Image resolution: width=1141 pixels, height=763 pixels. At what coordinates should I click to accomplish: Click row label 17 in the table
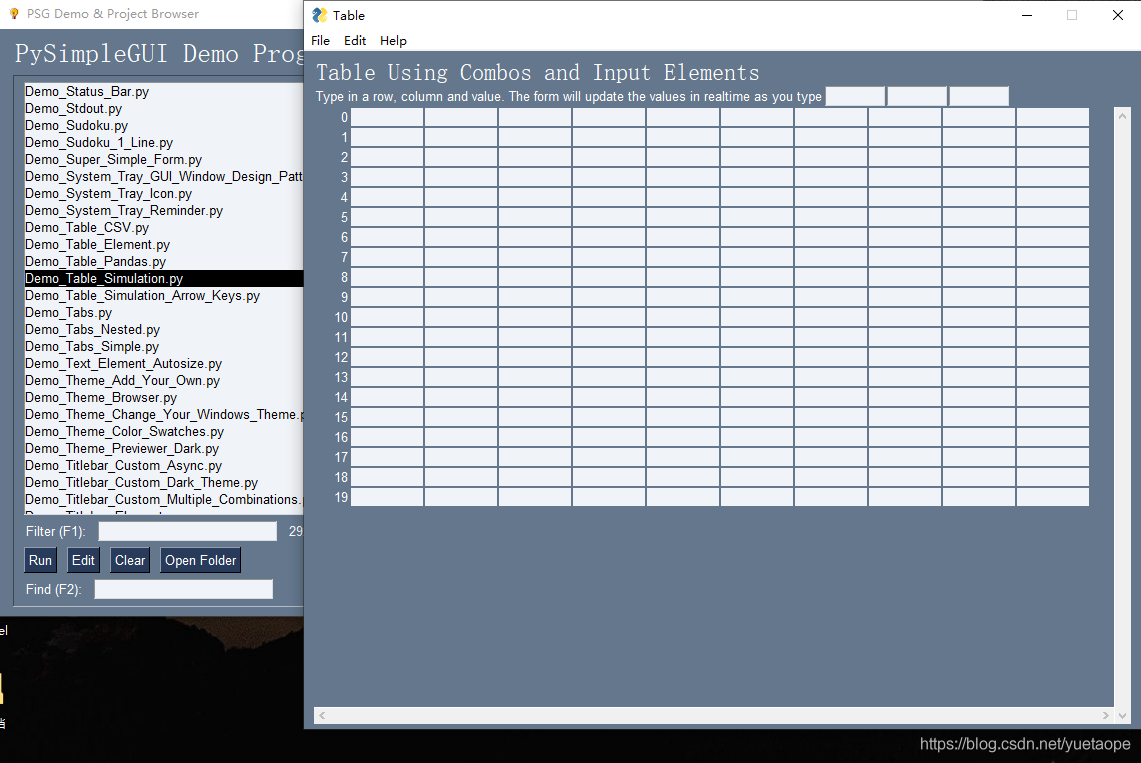coord(341,457)
